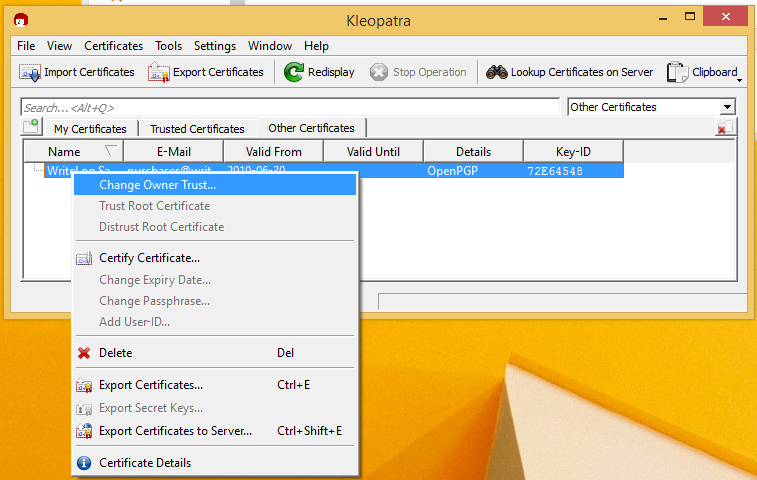757x480 pixels.
Task: Click the Export Certificates context menu icon
Action: pos(84,385)
